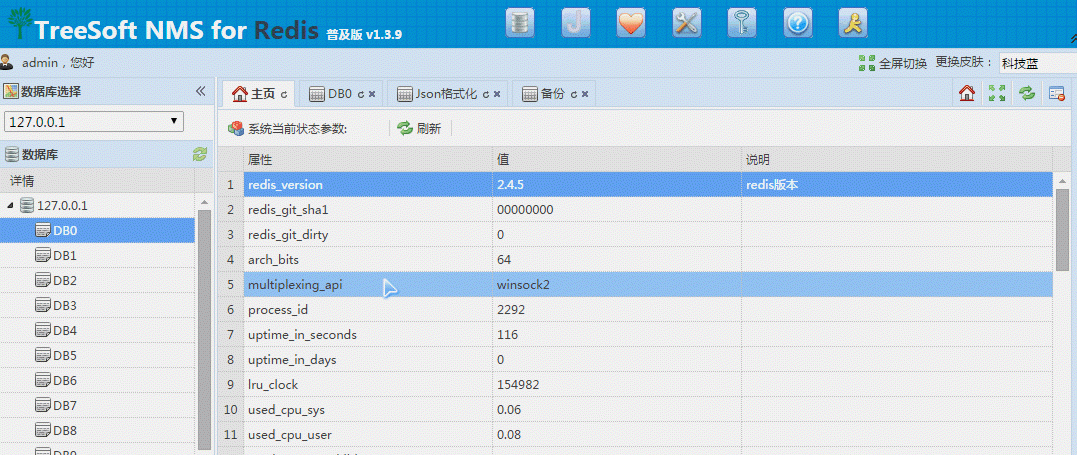
Task: Select the used_cpu_sys row
Action: coord(635,410)
